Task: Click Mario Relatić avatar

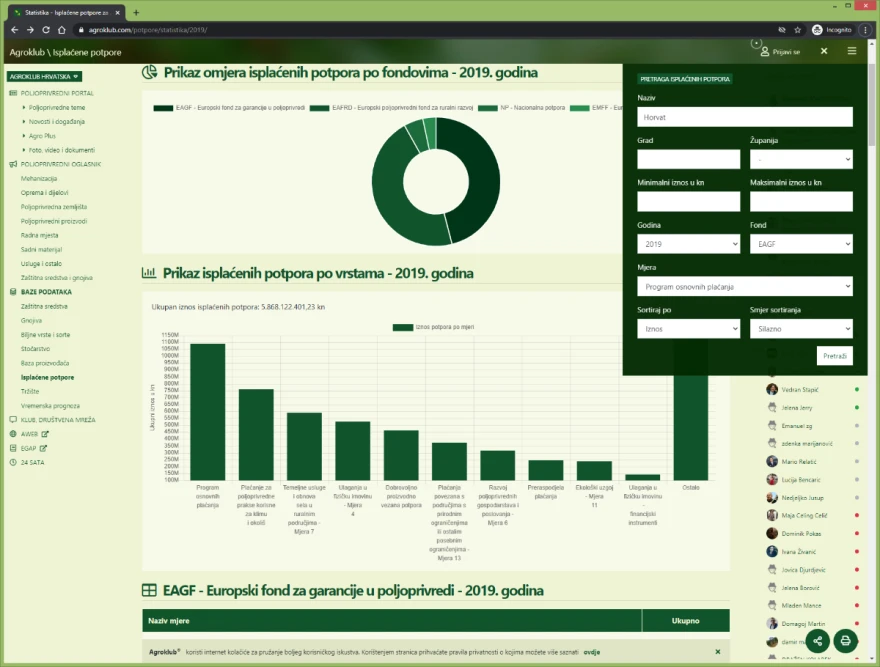Action: click(x=772, y=462)
